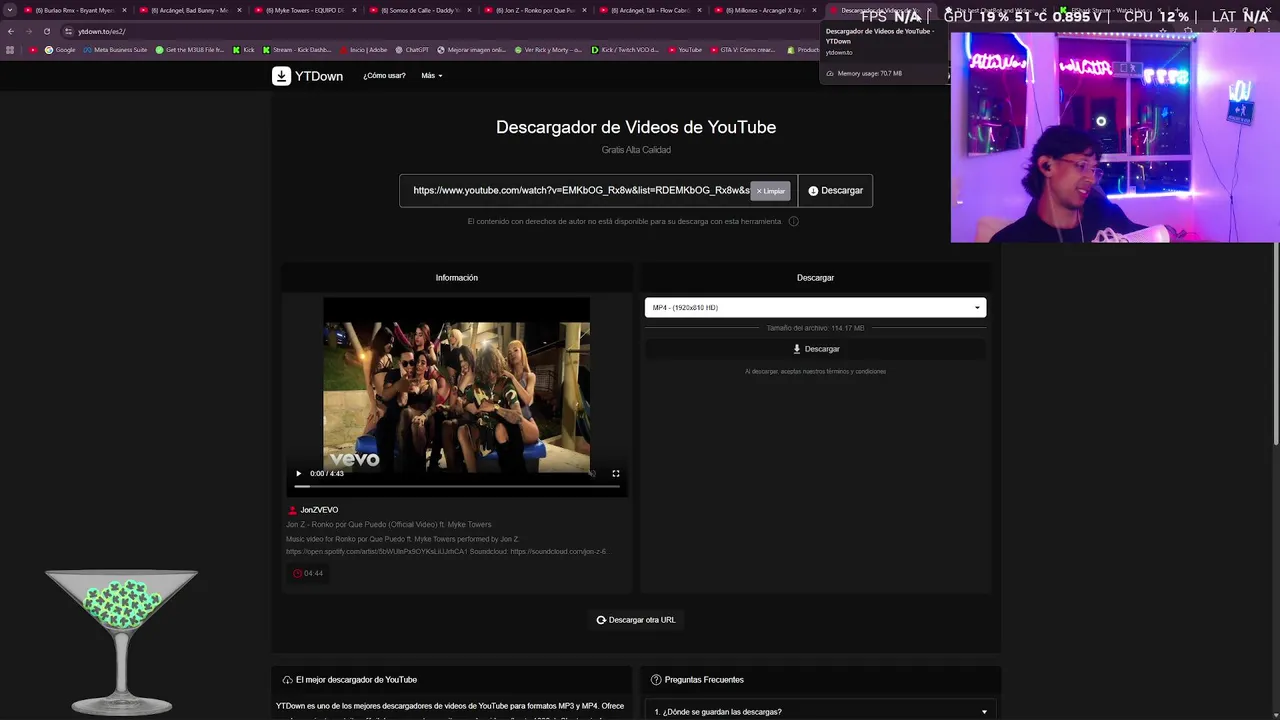Open the Get the M3U8 File bookmark

click(x=190, y=50)
